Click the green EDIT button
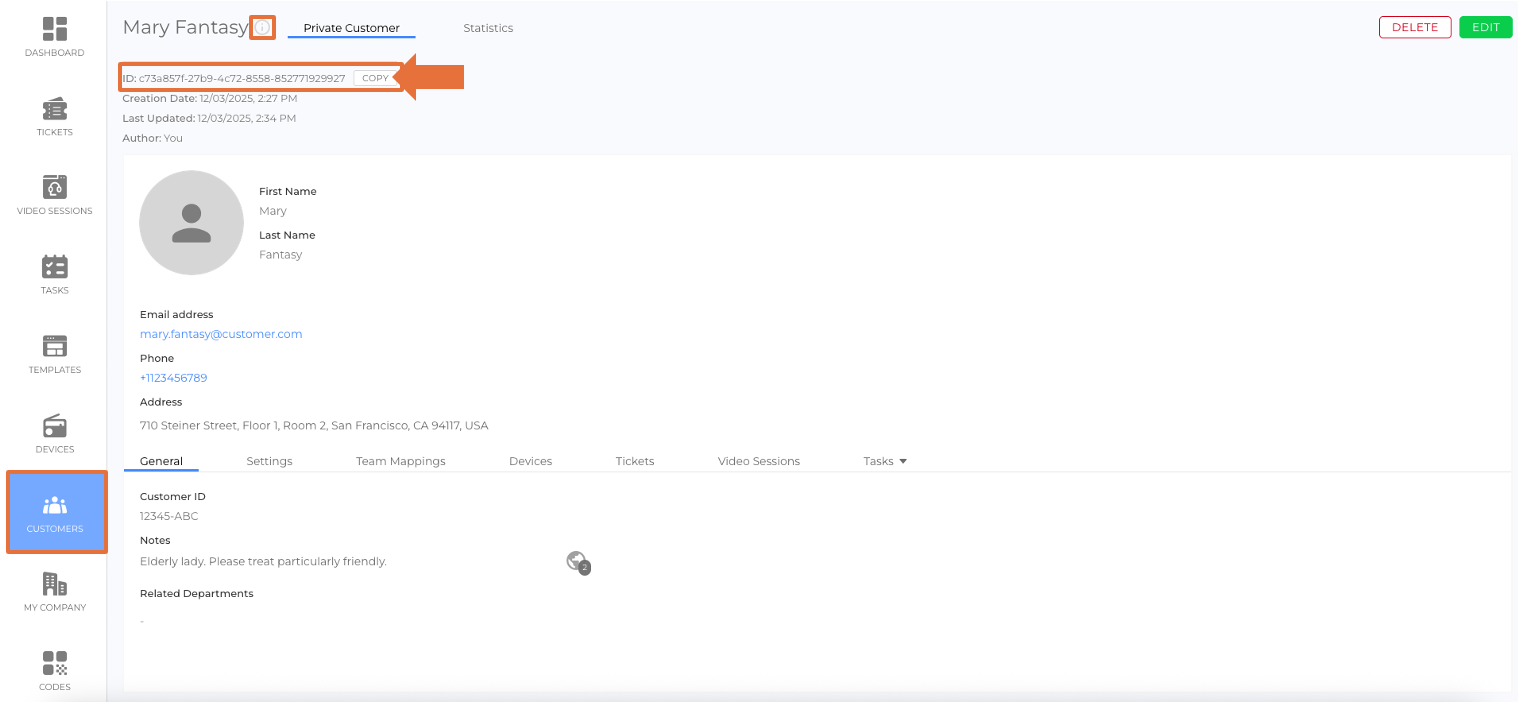Viewport: 1518px width, 702px height. pyautogui.click(x=1485, y=27)
